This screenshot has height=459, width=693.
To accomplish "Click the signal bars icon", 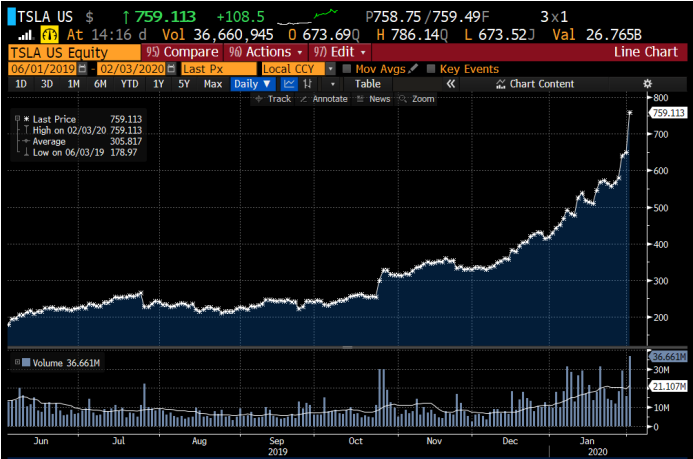I will pos(25,35).
